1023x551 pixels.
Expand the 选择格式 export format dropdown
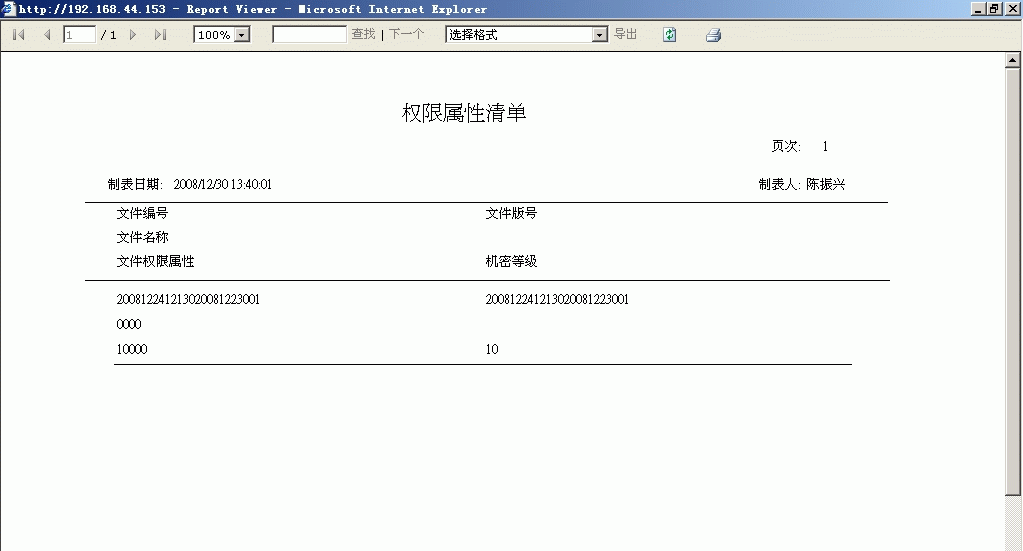click(x=600, y=35)
